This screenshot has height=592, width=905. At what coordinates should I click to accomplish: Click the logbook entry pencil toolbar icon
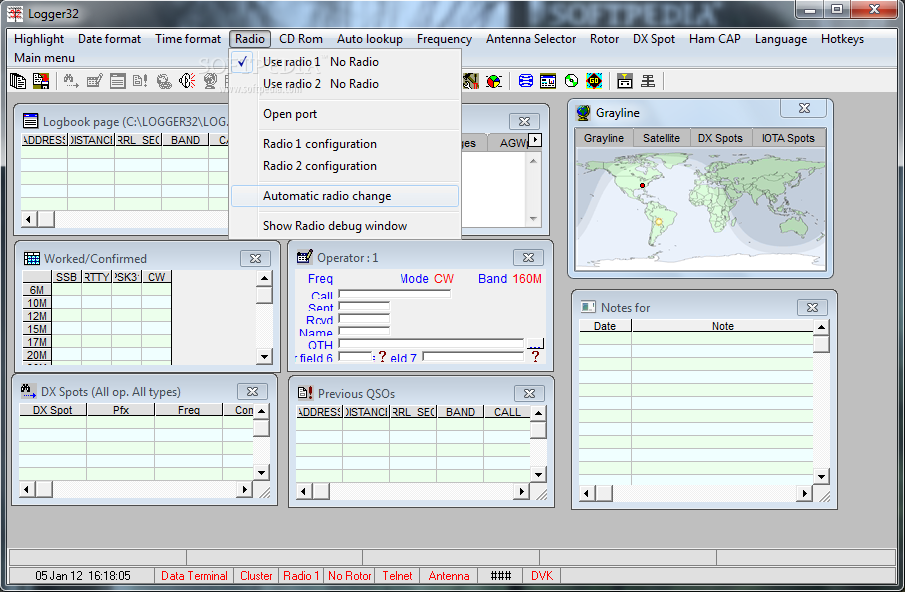pyautogui.click(x=94, y=81)
